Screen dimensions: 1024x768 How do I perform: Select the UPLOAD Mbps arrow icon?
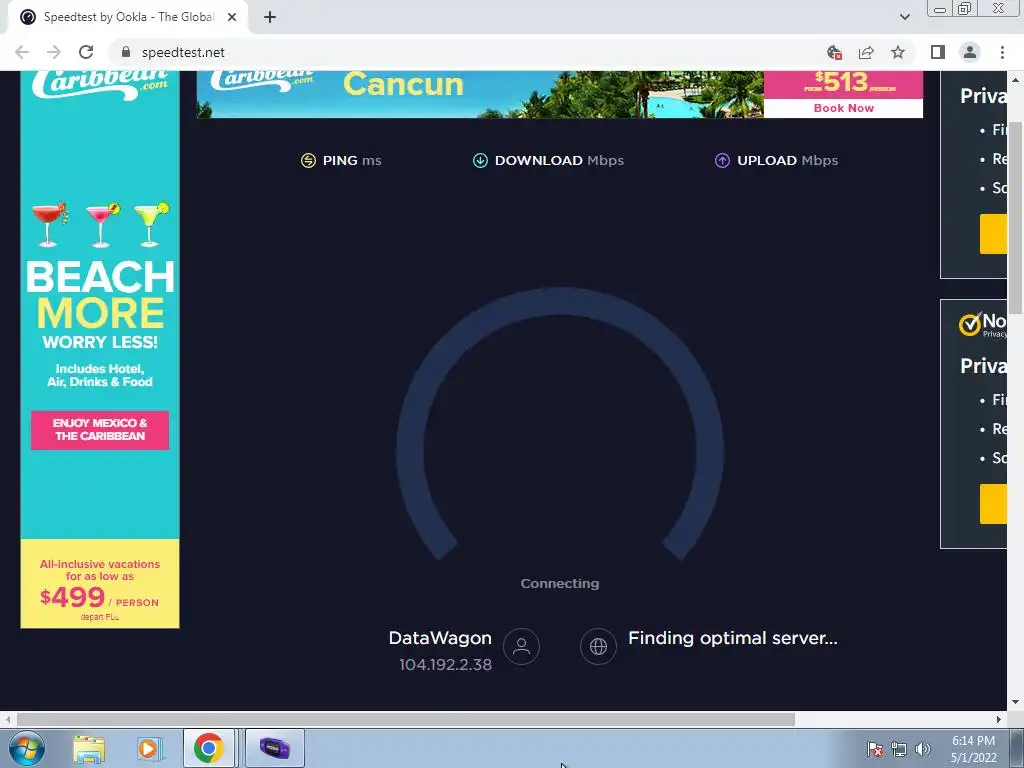[x=722, y=161]
